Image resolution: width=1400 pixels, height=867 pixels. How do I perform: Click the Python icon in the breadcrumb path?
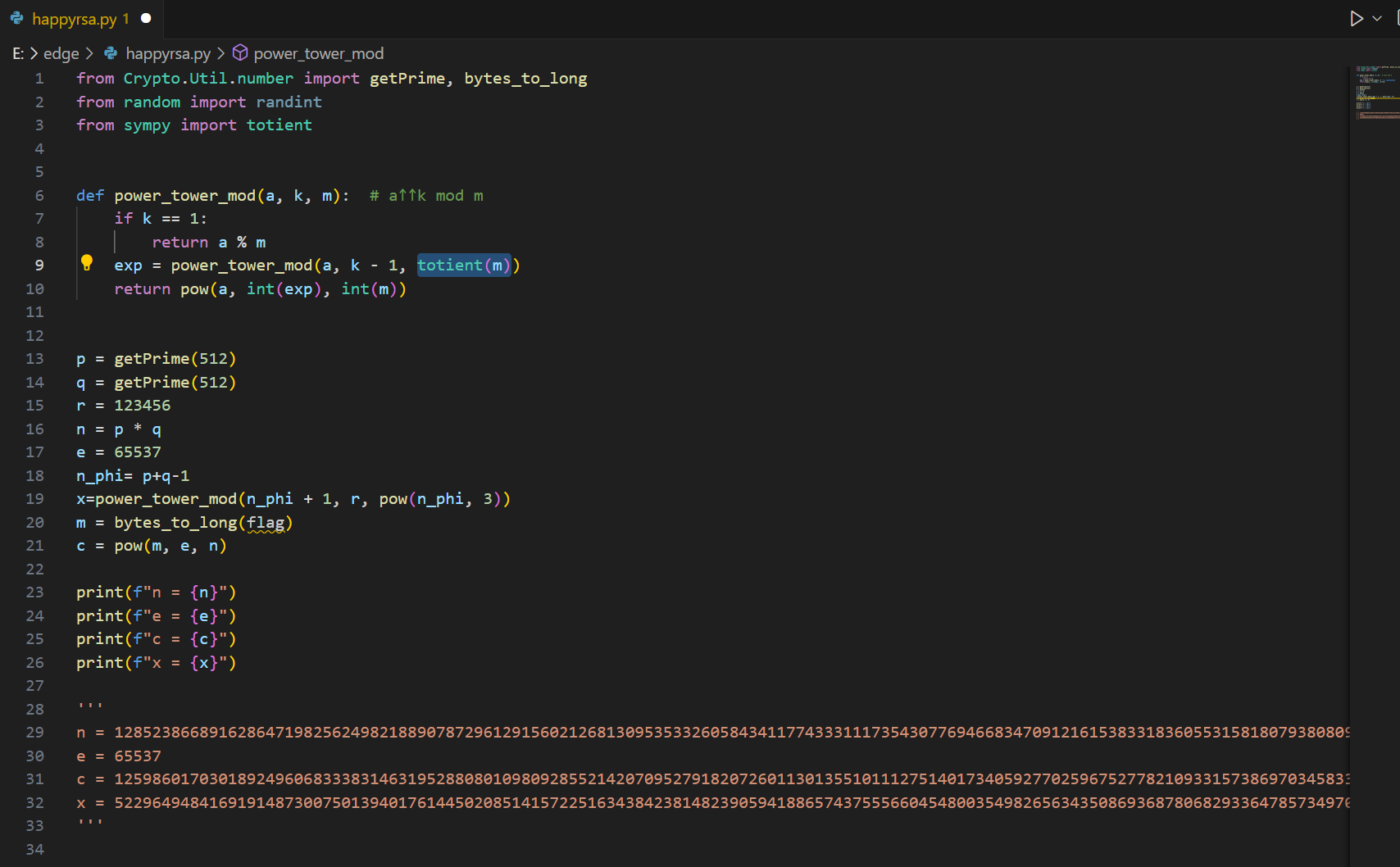click(x=111, y=53)
